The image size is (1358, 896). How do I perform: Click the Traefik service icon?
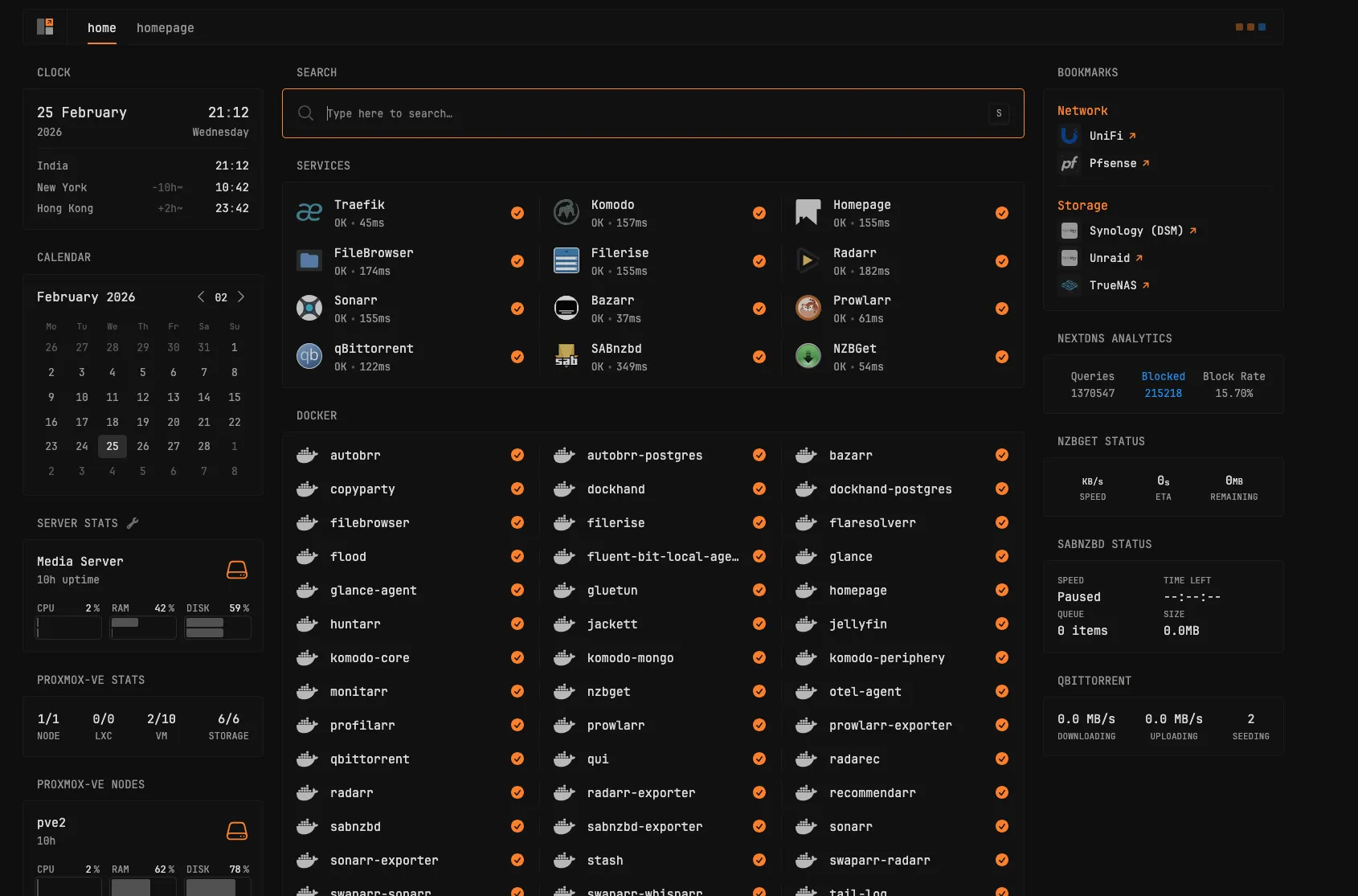(309, 213)
